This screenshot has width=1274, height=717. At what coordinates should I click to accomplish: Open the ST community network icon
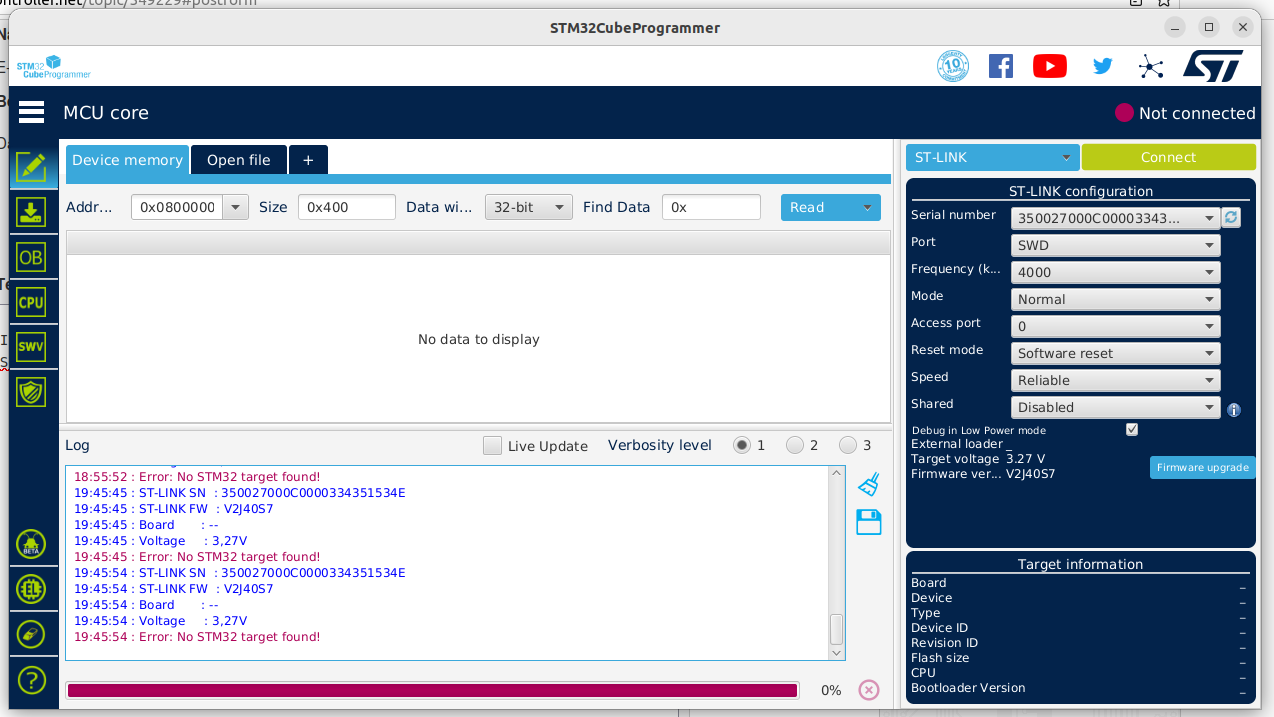(1151, 67)
